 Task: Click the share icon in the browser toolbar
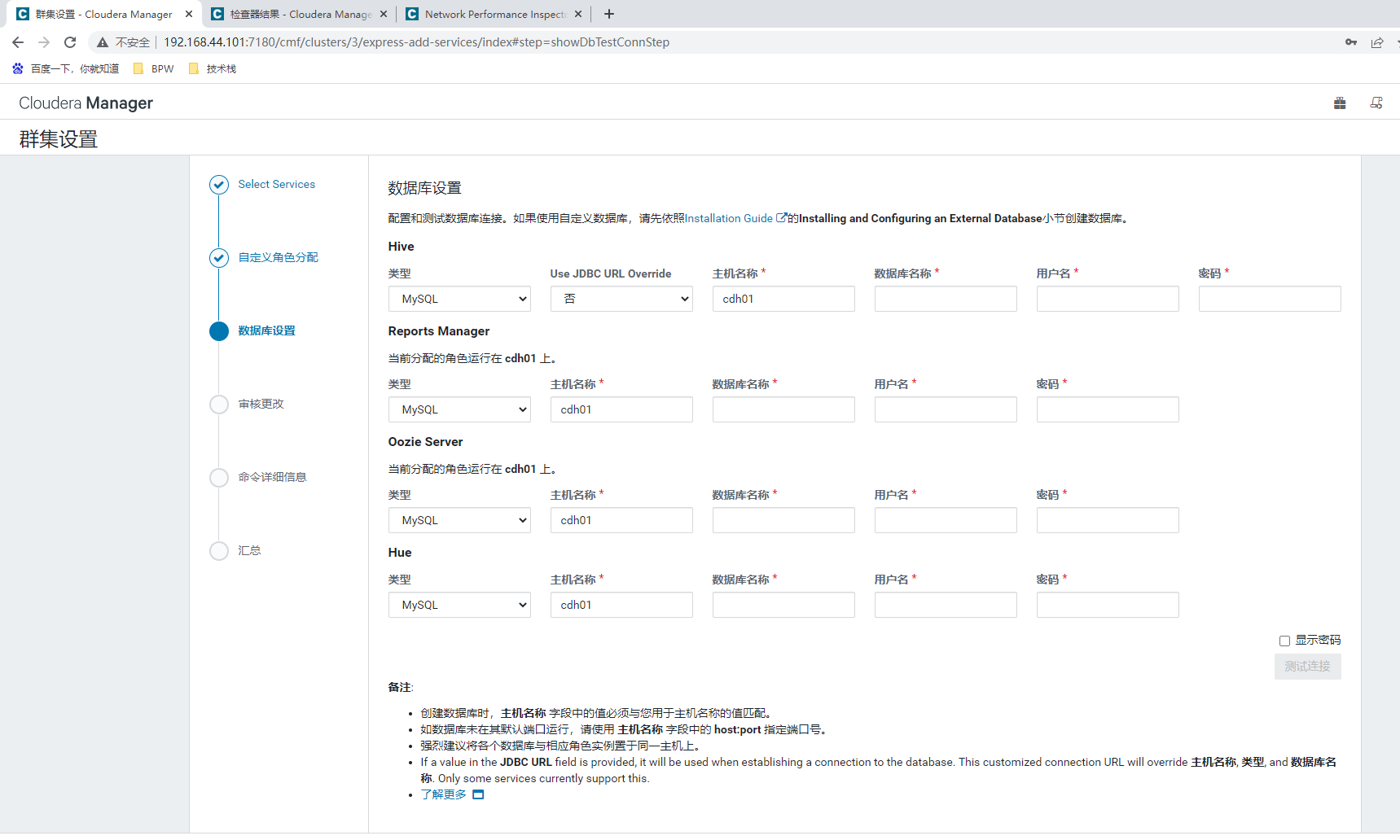coord(1378,42)
